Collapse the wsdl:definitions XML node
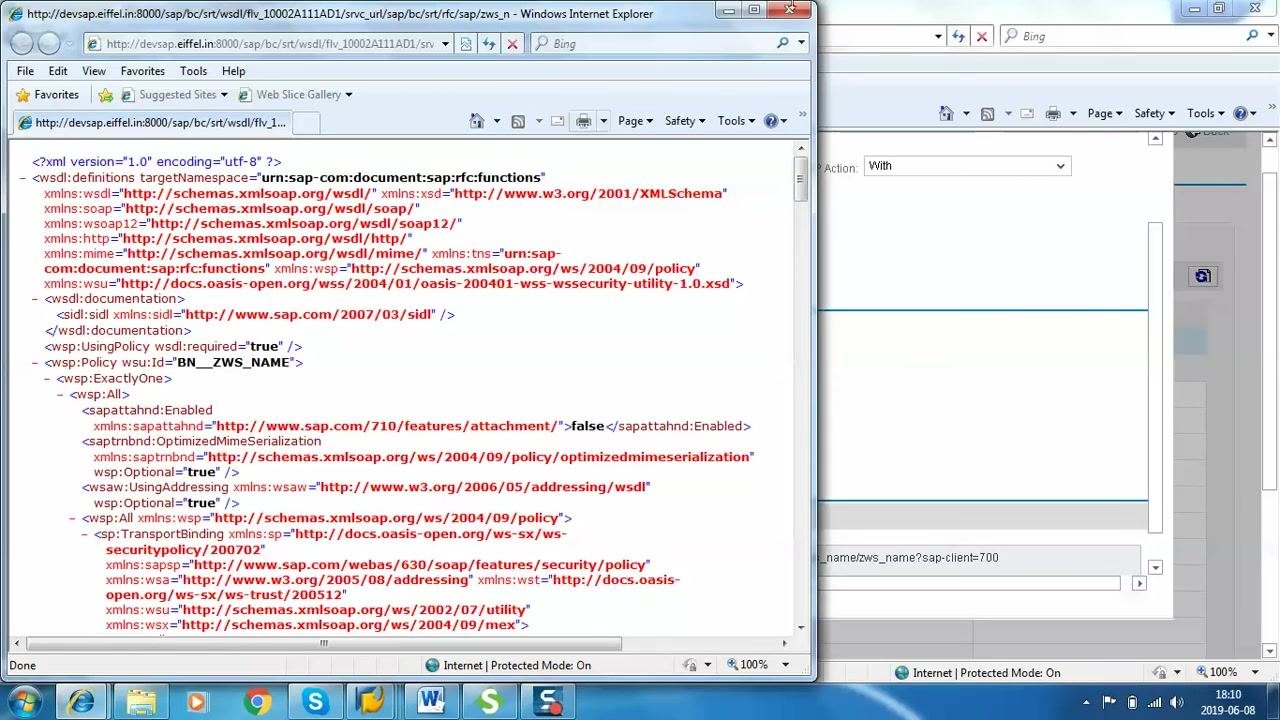 [23, 178]
